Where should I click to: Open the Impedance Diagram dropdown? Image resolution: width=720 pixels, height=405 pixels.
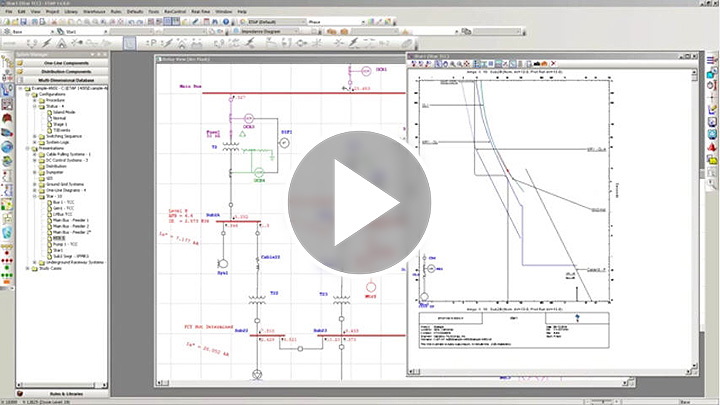coord(269,31)
